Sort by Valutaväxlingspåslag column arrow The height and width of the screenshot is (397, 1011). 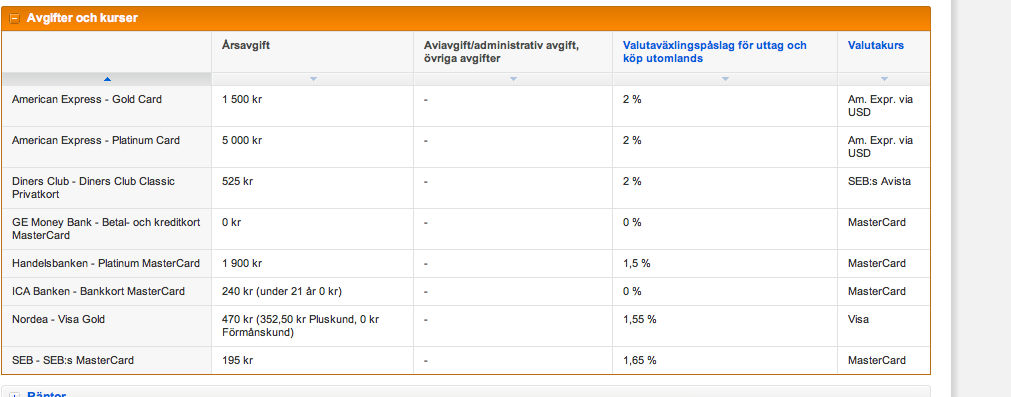(x=725, y=79)
